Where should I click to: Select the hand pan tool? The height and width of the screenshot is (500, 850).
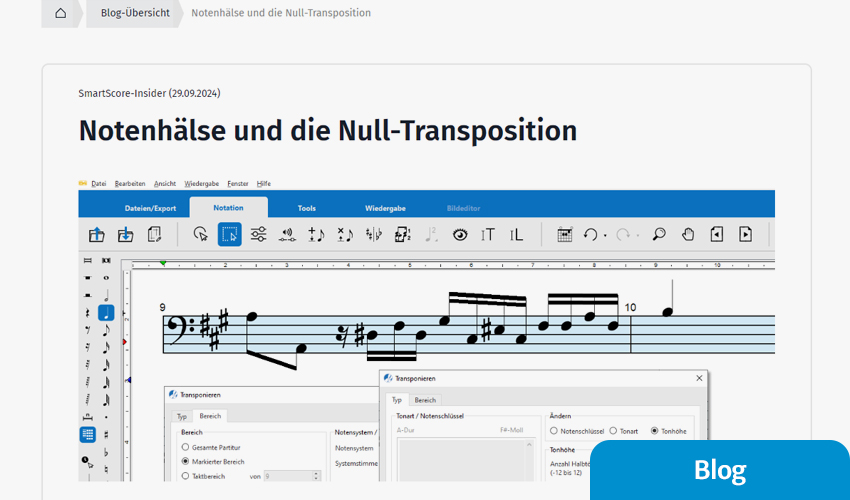(688, 234)
